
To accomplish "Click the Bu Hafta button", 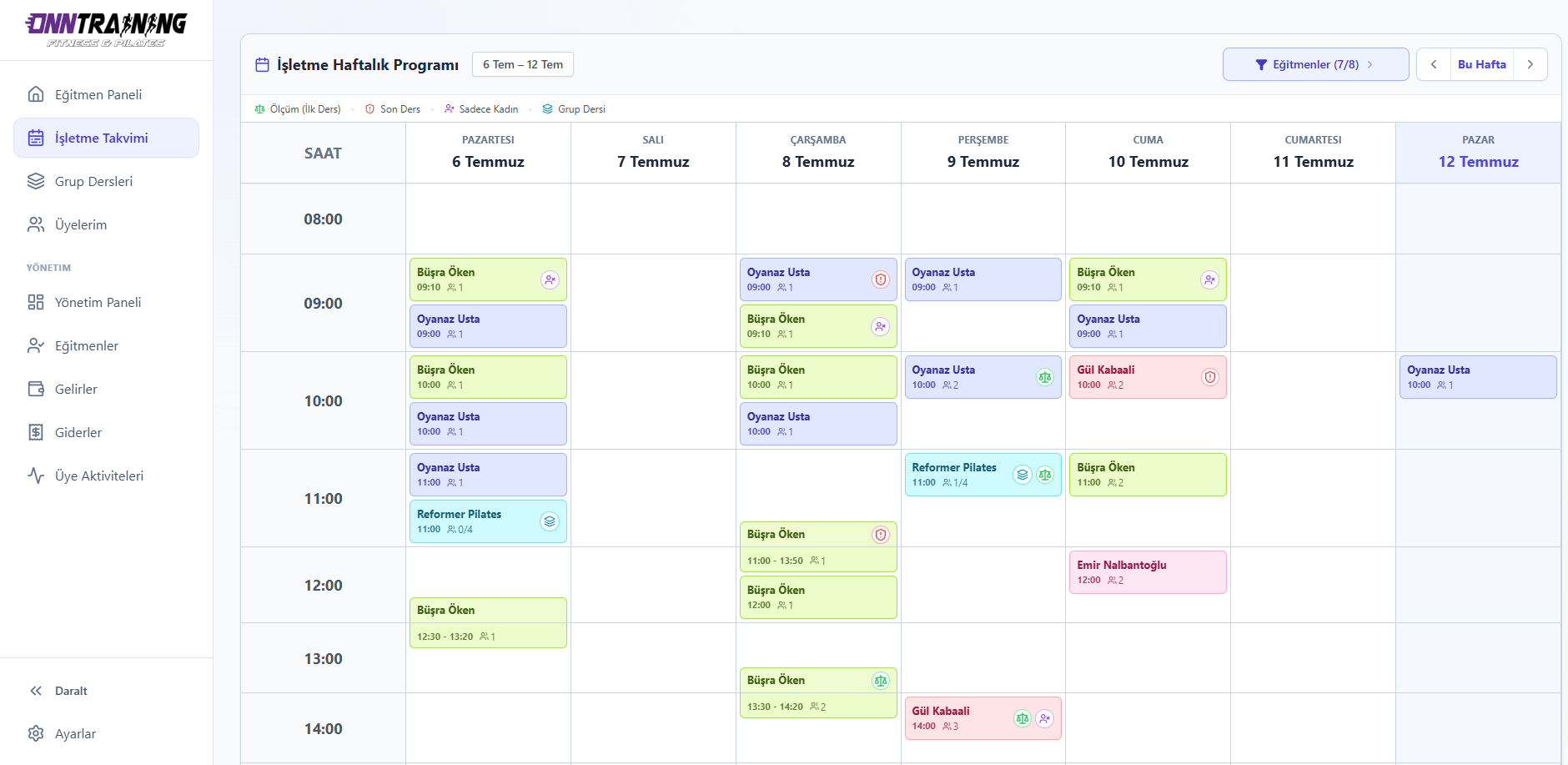I will pyautogui.click(x=1482, y=64).
